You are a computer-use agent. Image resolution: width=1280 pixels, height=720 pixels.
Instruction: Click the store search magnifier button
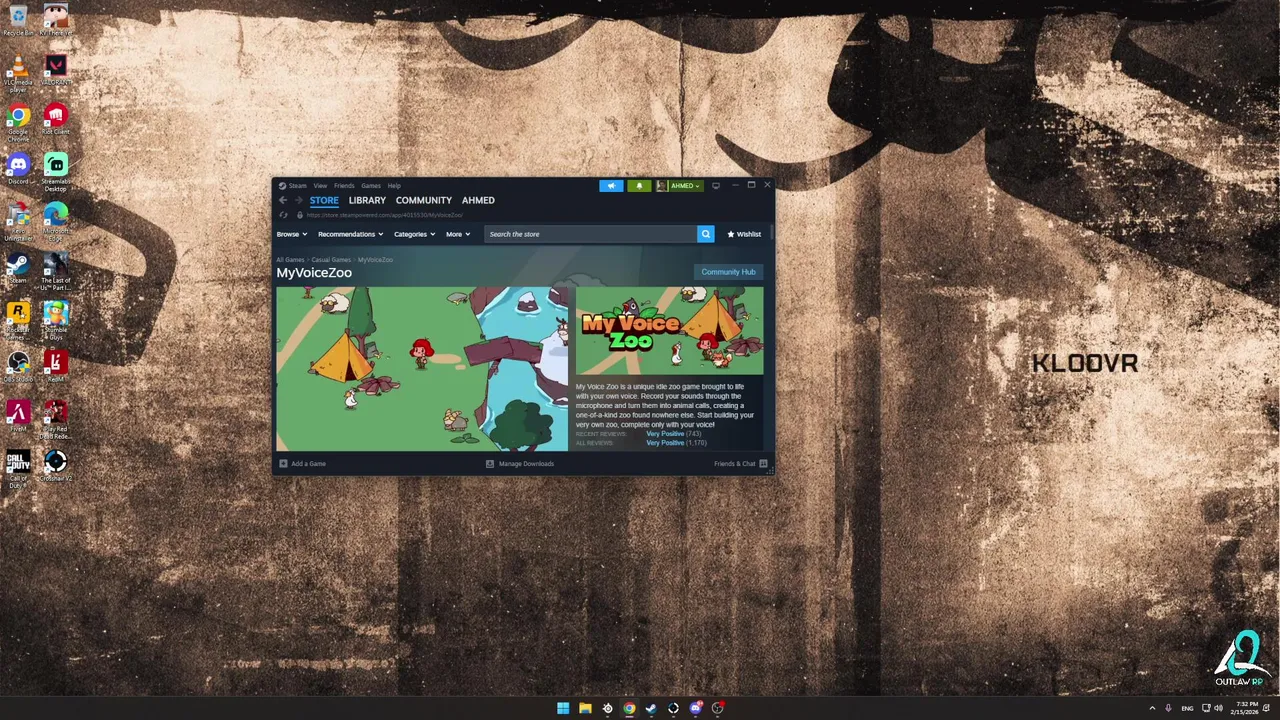point(705,234)
